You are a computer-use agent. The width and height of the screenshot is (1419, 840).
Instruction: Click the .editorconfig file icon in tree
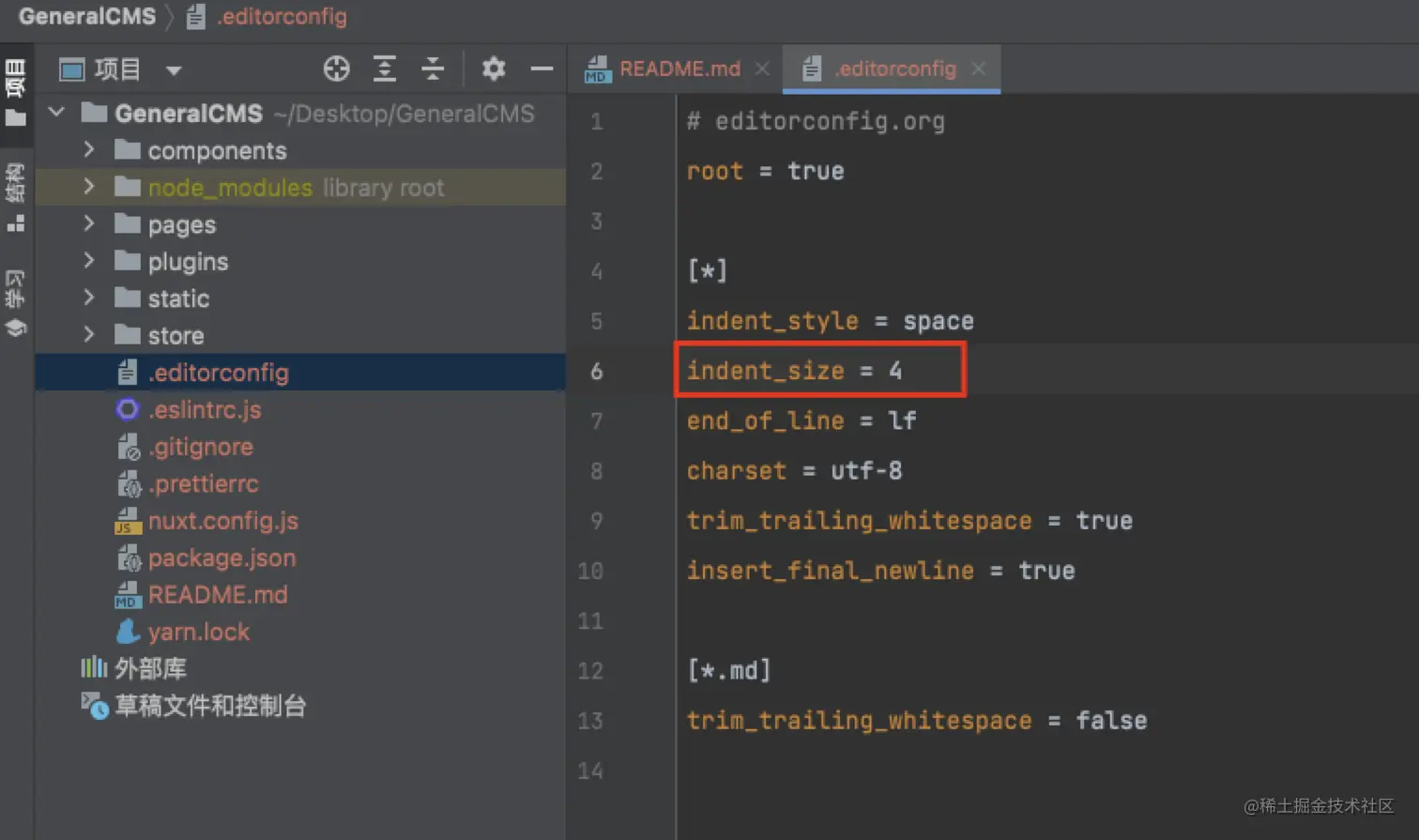pyautogui.click(x=128, y=373)
